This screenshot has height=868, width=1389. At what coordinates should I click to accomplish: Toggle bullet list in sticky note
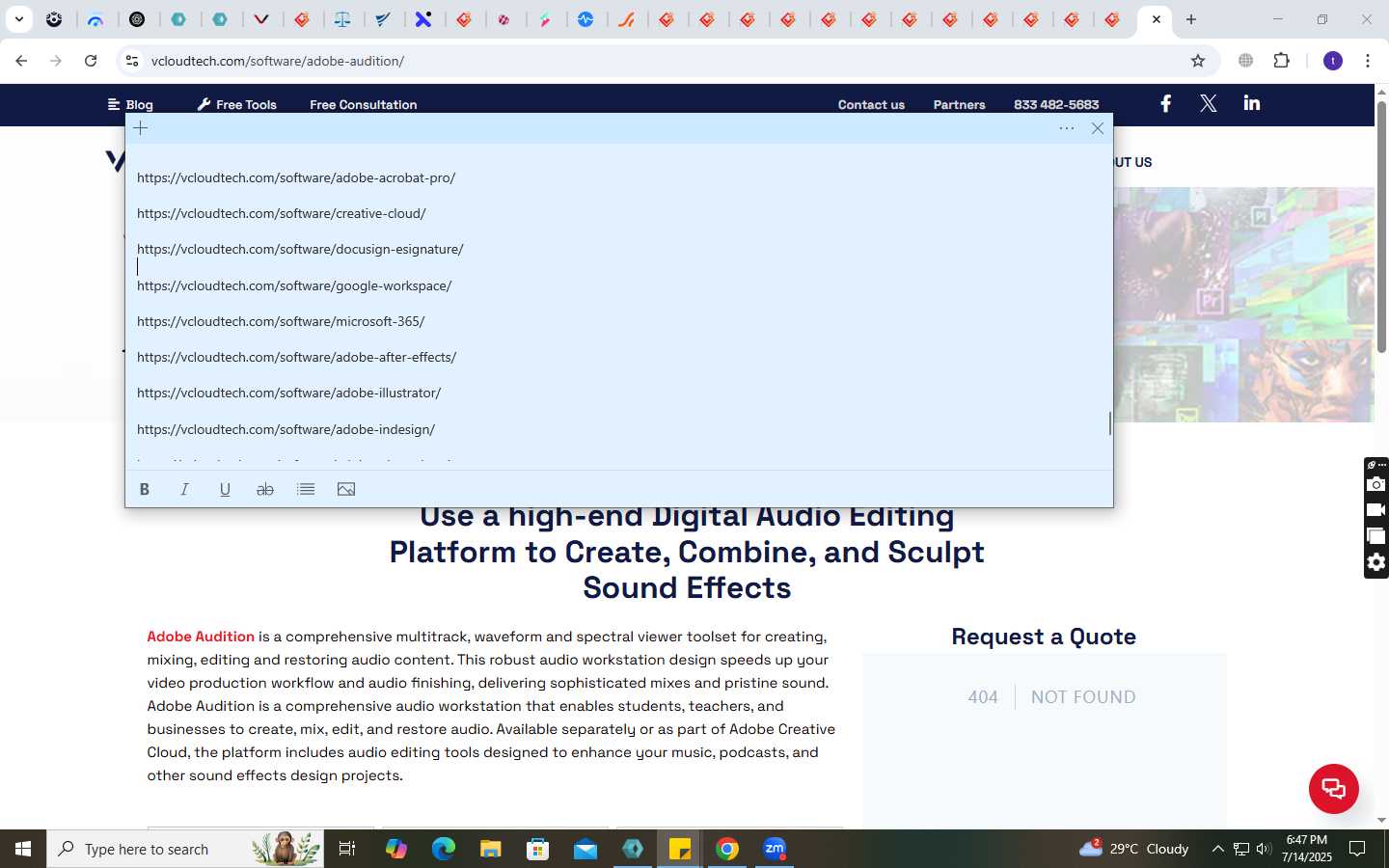coord(306,490)
